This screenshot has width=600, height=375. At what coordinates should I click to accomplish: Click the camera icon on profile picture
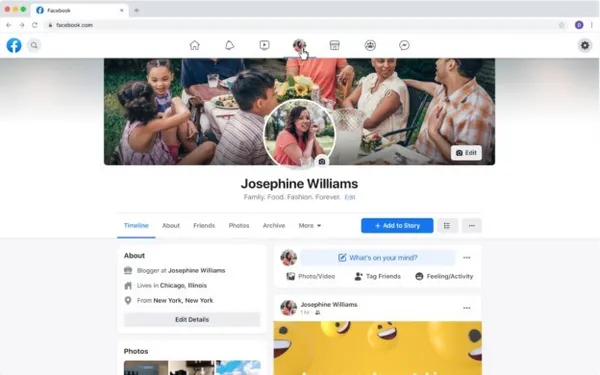tap(322, 161)
